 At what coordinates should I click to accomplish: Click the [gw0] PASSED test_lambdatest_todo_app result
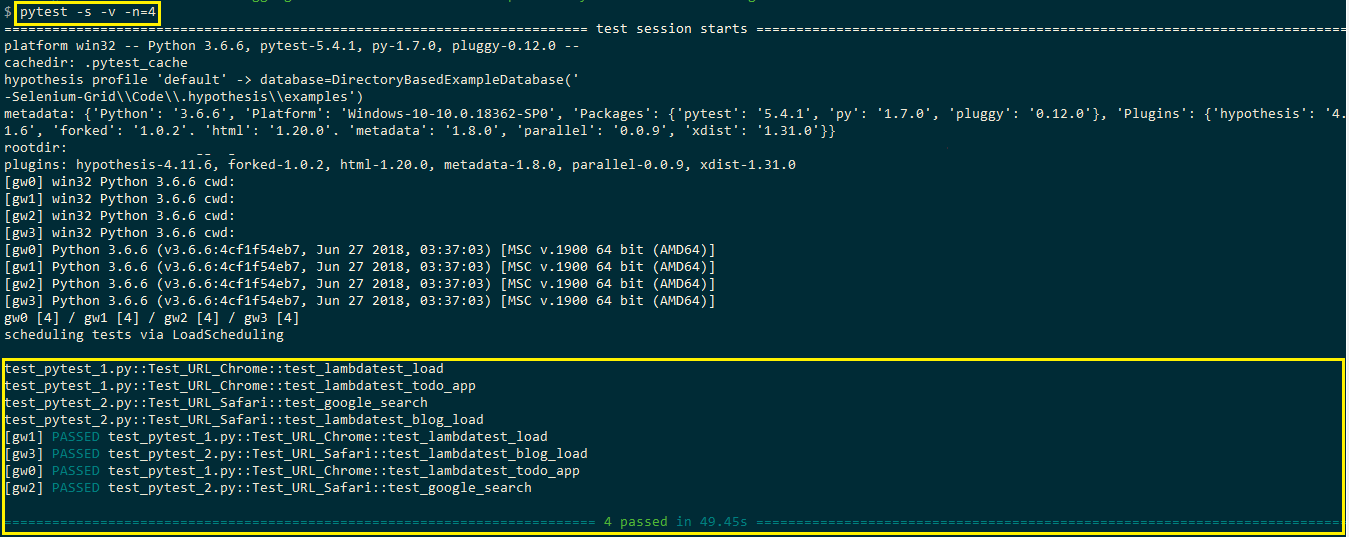coord(292,471)
